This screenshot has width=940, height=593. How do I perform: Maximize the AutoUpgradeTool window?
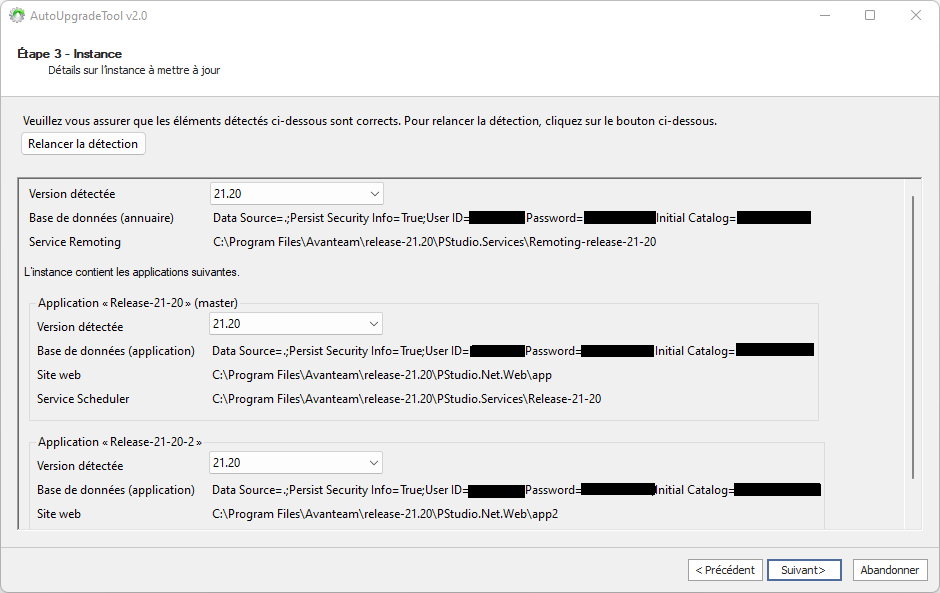pyautogui.click(x=870, y=16)
